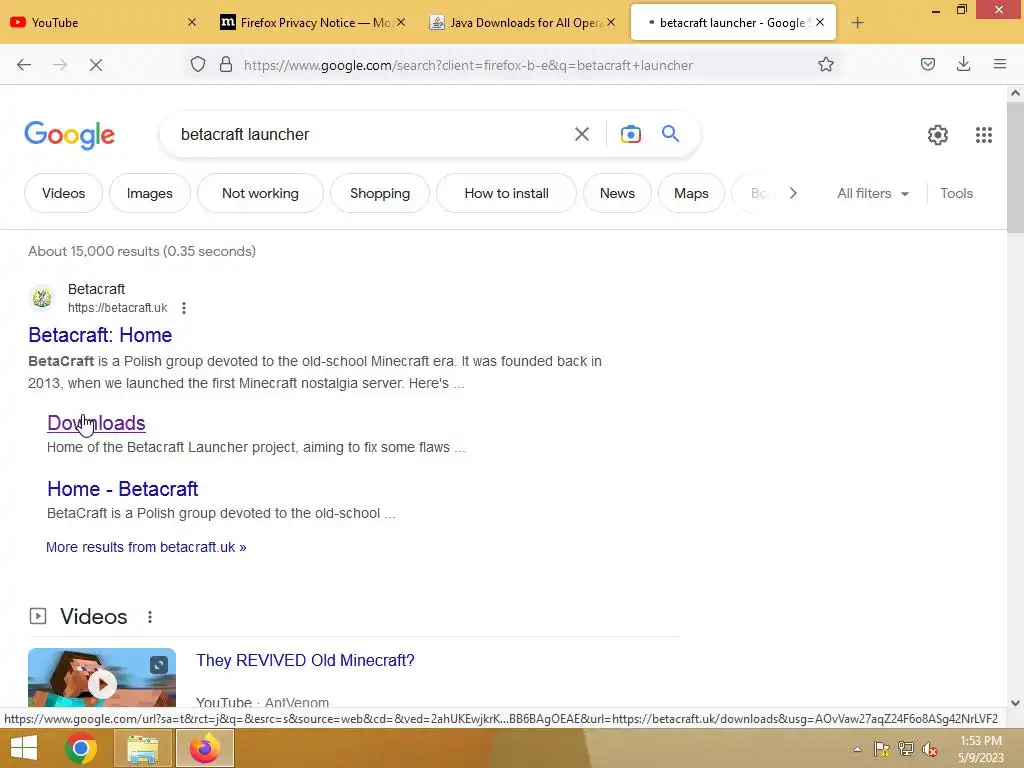The height and width of the screenshot is (768, 1024).
Task: Close the Java Downloads tab
Action: pyautogui.click(x=611, y=22)
